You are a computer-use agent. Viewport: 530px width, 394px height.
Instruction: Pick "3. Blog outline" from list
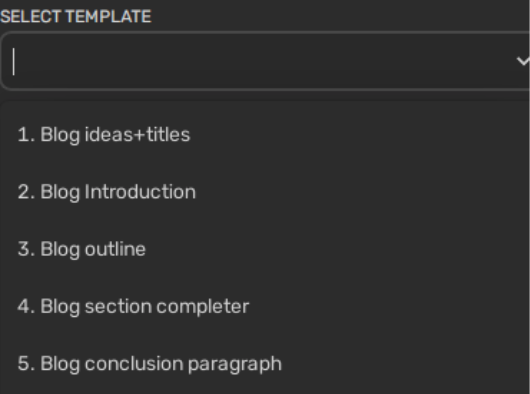click(x=265, y=249)
